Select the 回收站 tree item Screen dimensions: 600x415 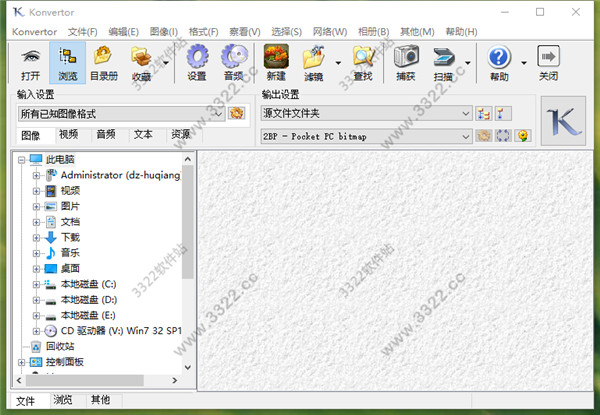pos(60,347)
